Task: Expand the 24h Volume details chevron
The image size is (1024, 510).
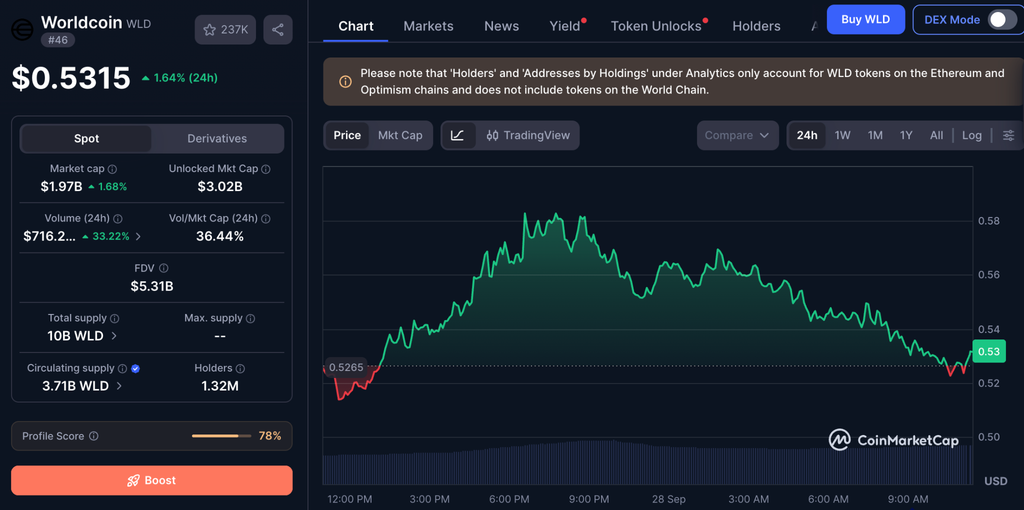Action: click(138, 236)
